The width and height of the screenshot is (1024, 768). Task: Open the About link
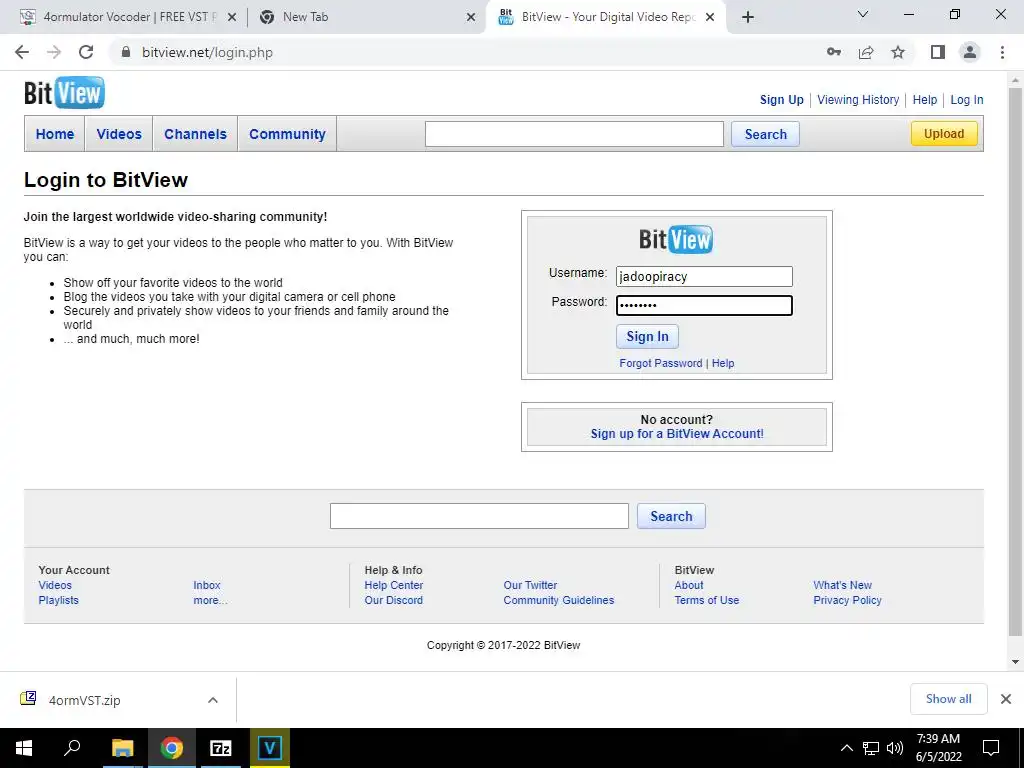pyautogui.click(x=689, y=585)
